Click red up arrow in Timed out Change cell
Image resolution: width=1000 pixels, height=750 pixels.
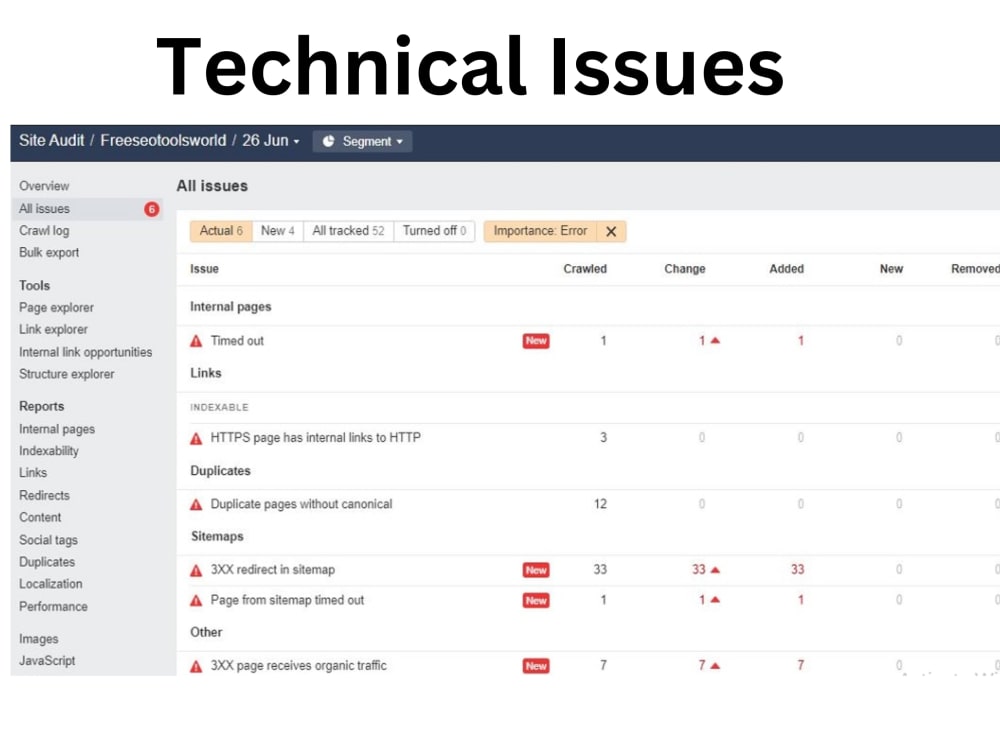(x=716, y=341)
